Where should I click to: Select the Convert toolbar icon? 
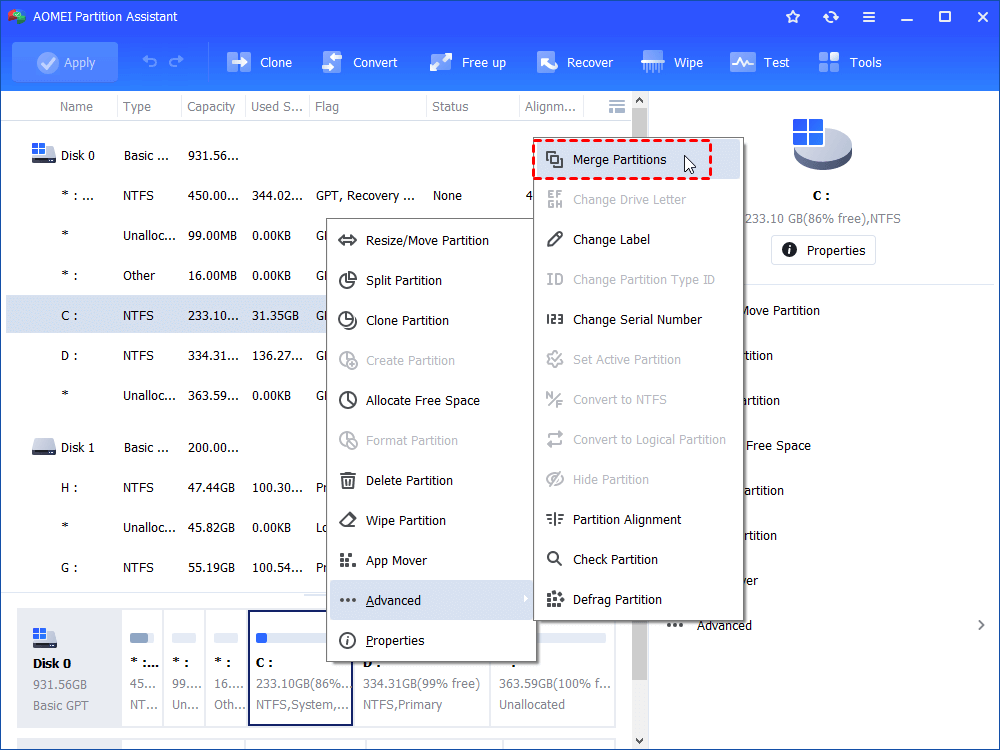coord(360,61)
